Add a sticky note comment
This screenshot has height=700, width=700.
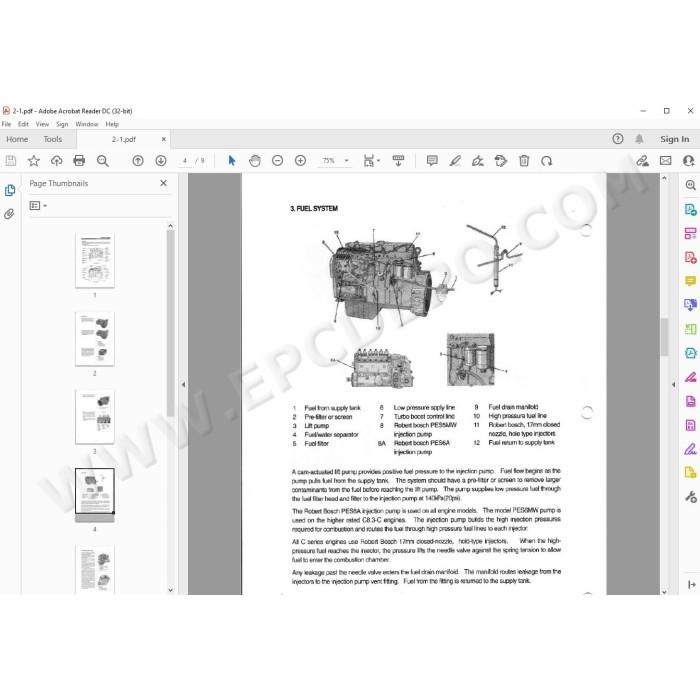tap(432, 161)
